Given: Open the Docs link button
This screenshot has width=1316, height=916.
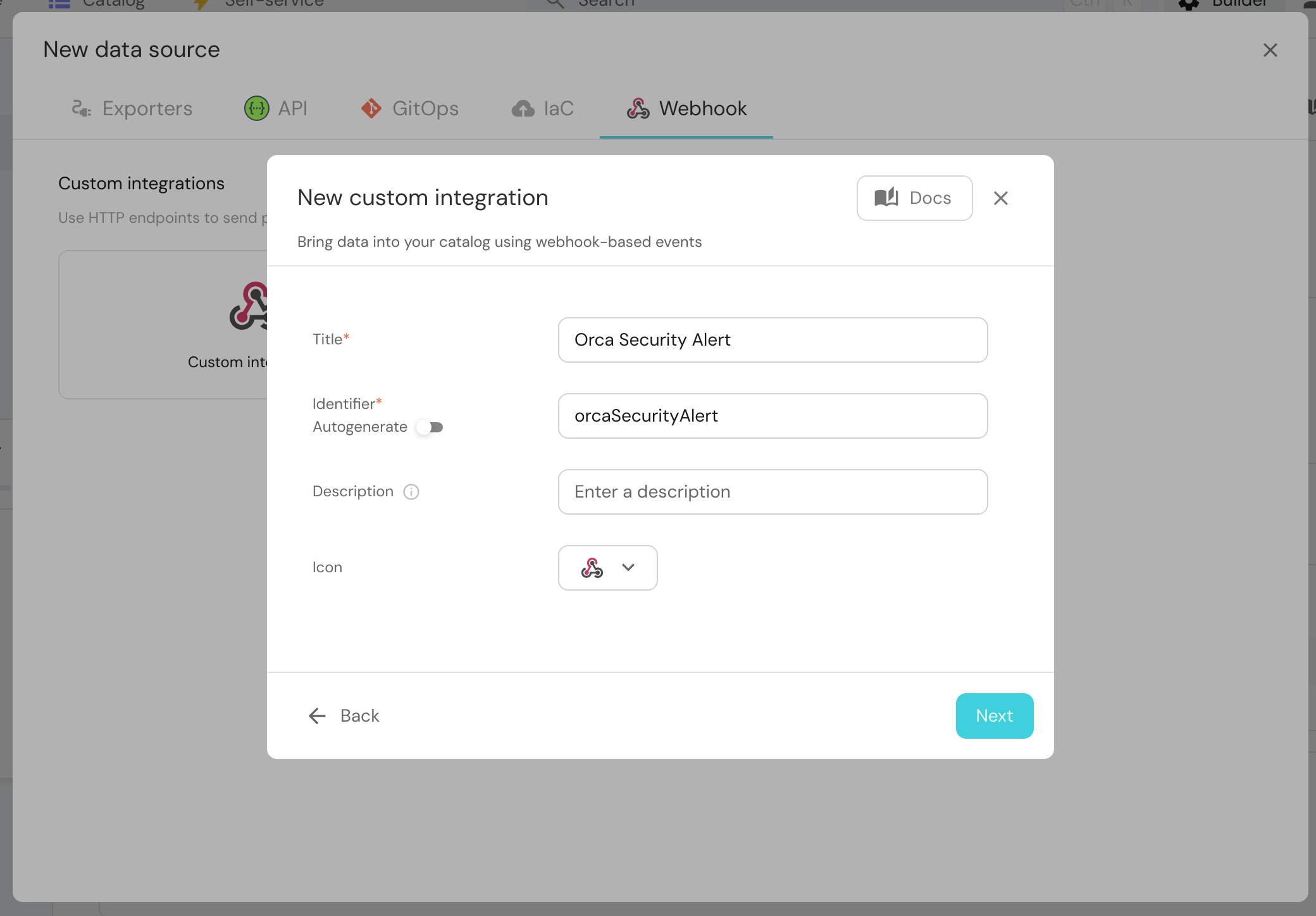Looking at the screenshot, I should (914, 198).
